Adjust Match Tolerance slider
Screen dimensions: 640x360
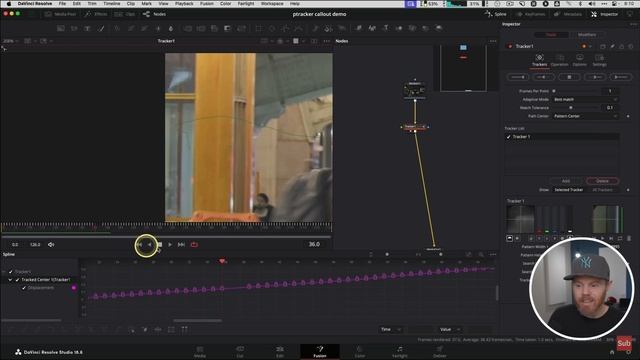[x=576, y=108]
